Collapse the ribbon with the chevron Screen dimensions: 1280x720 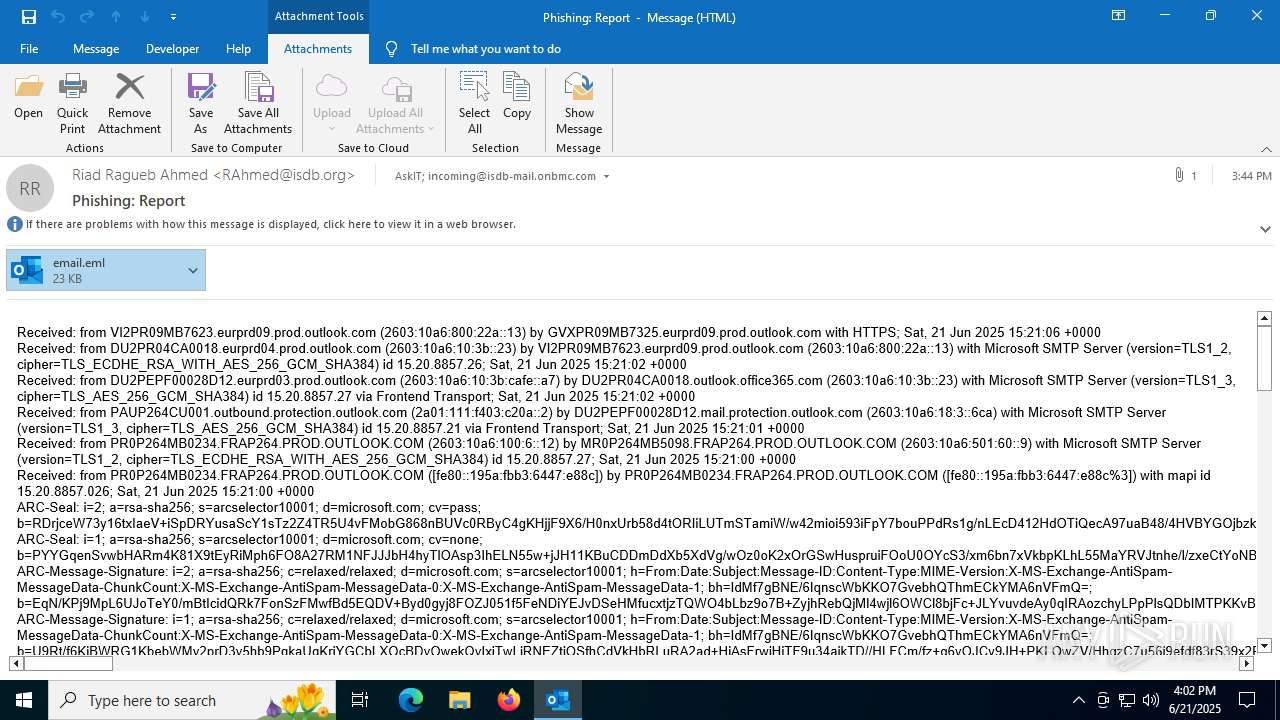tap(1266, 148)
